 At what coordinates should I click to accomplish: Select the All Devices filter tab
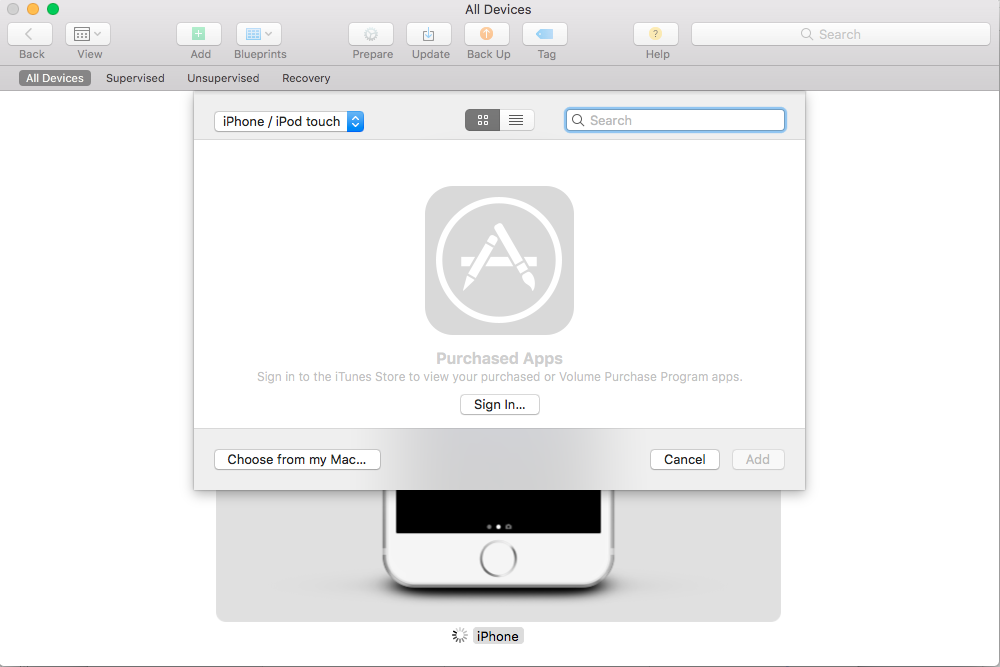(55, 78)
